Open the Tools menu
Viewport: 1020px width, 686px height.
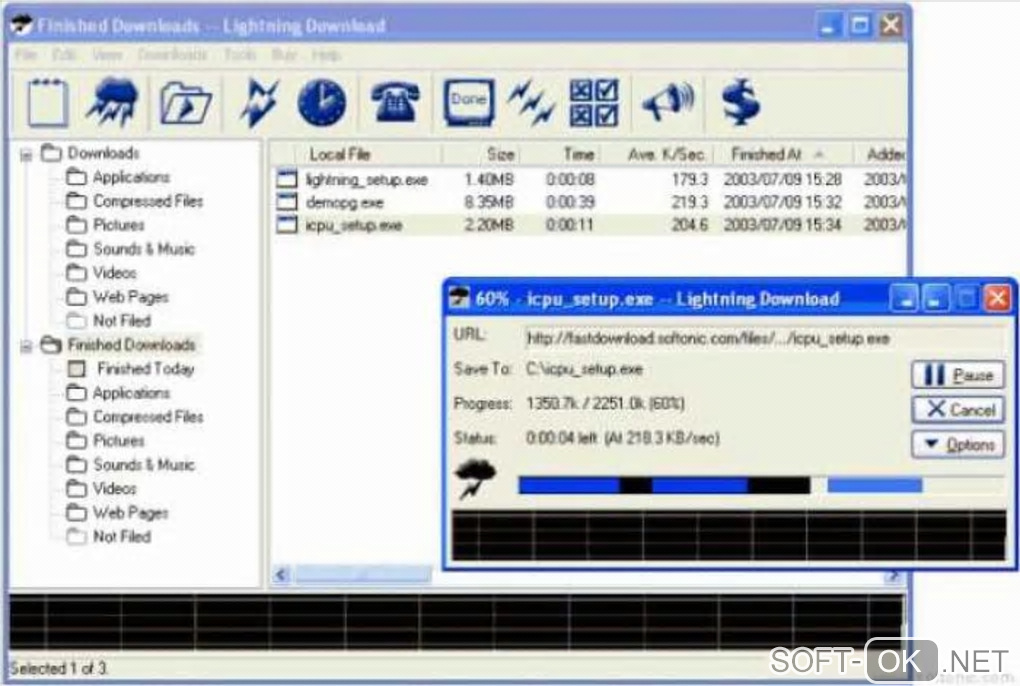click(x=240, y=55)
